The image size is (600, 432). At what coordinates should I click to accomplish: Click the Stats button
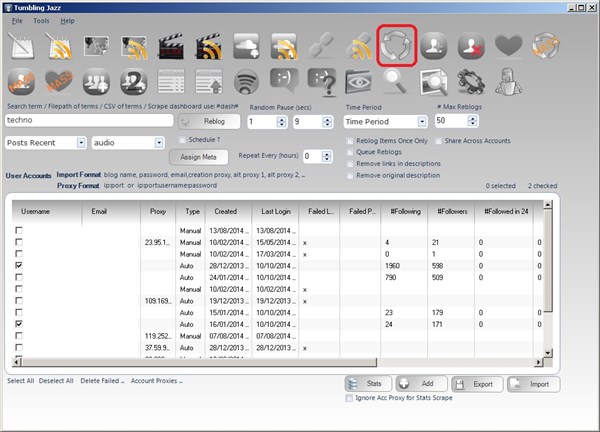pyautogui.click(x=368, y=383)
